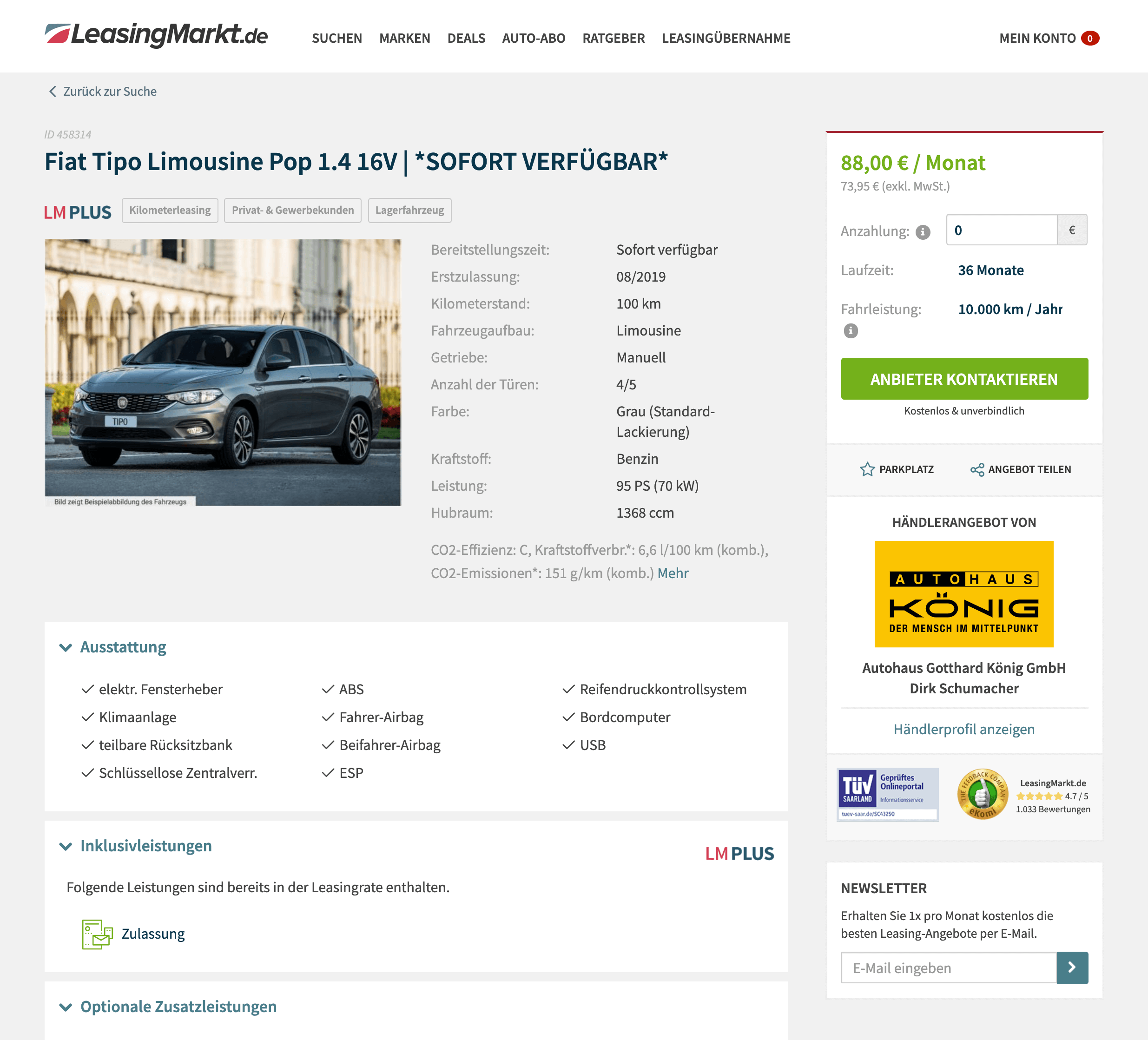Open the Leasingübernahme menu item
The width and height of the screenshot is (1148, 1040).
(x=726, y=38)
